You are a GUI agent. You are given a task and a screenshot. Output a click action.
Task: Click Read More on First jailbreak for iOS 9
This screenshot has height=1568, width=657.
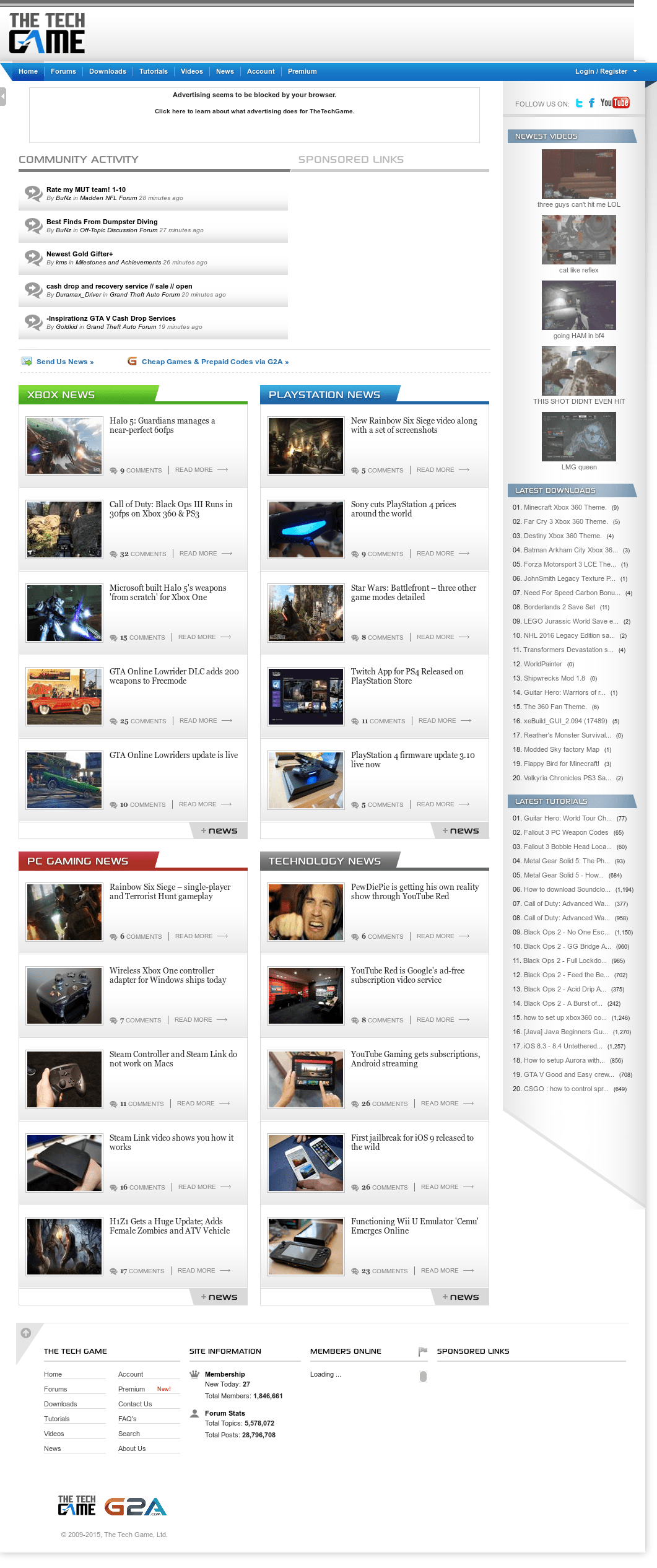447,1187
